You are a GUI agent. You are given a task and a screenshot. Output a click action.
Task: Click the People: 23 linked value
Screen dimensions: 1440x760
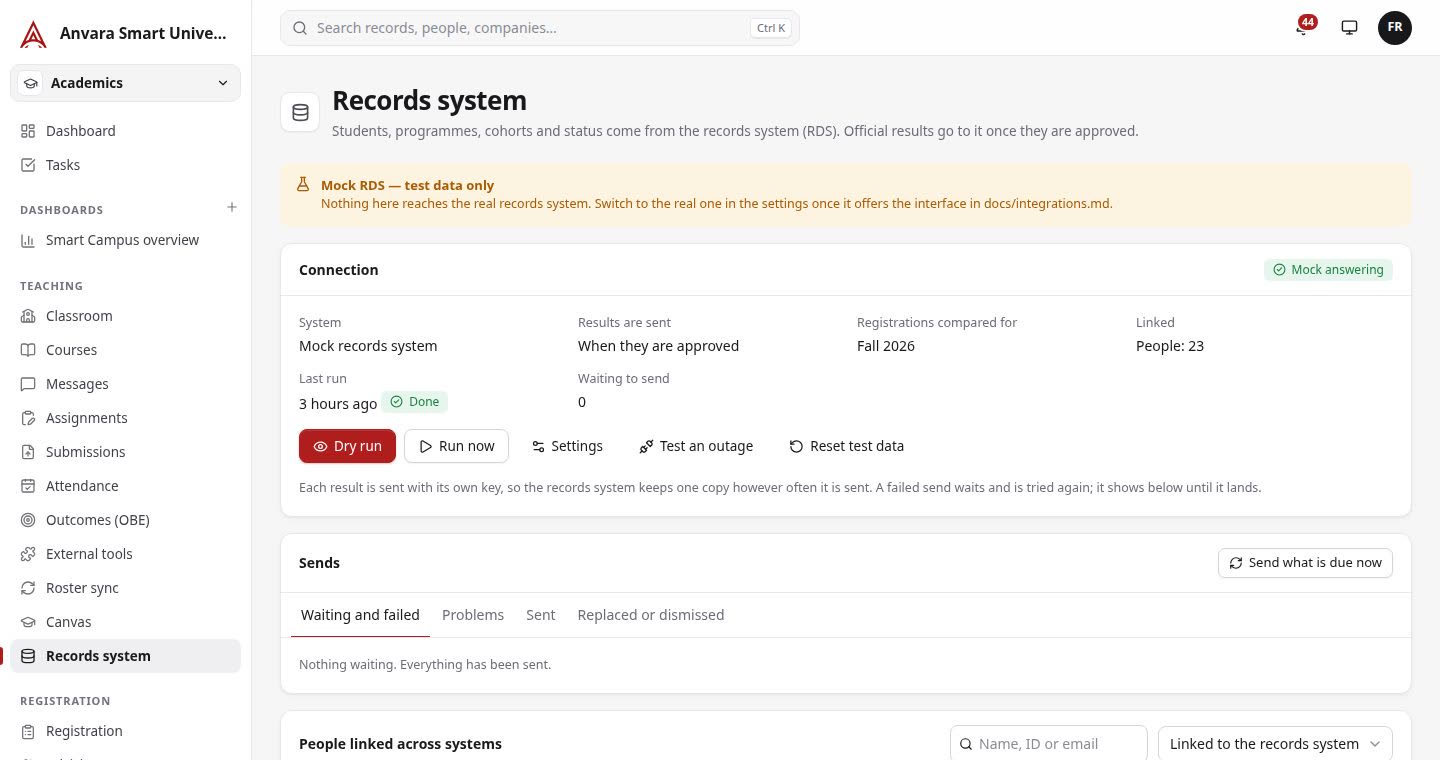click(1170, 346)
